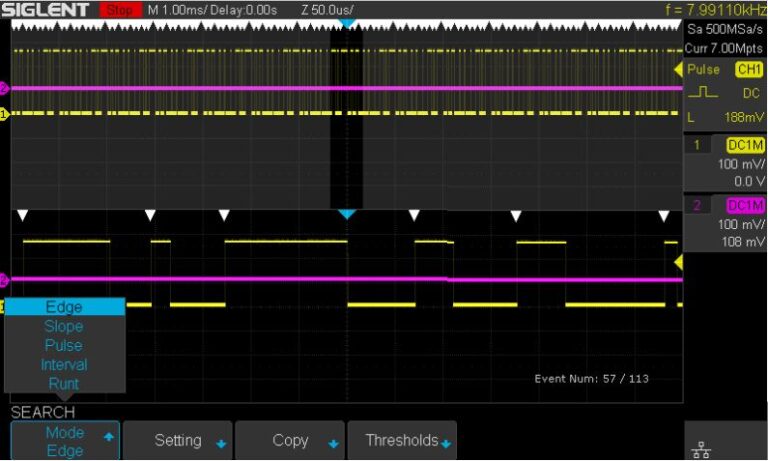Click the yellow trigger level arrow

pos(679,262)
